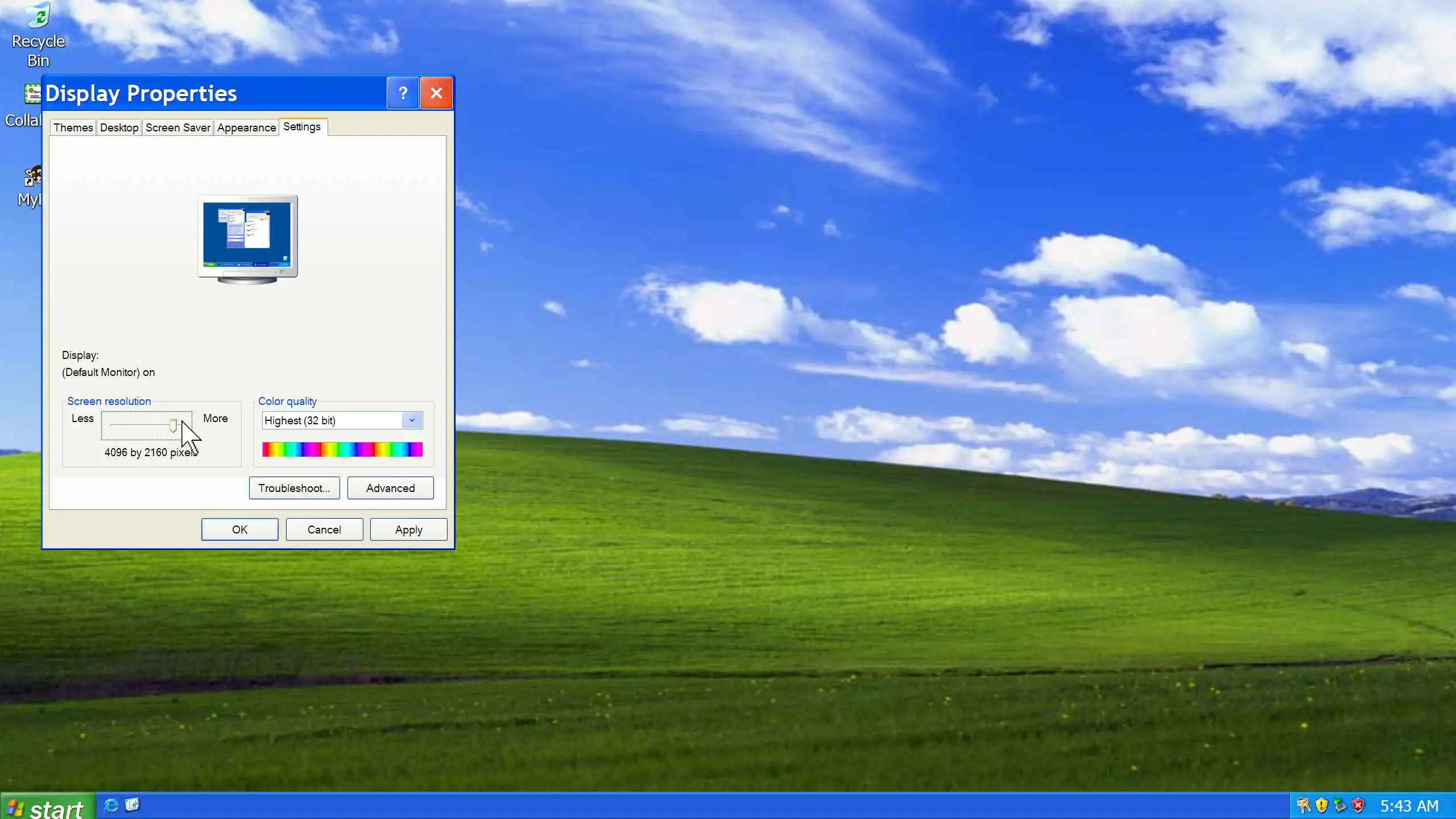Viewport: 1456px width, 819px height.
Task: Switch to the Themes tab
Action: [73, 127]
